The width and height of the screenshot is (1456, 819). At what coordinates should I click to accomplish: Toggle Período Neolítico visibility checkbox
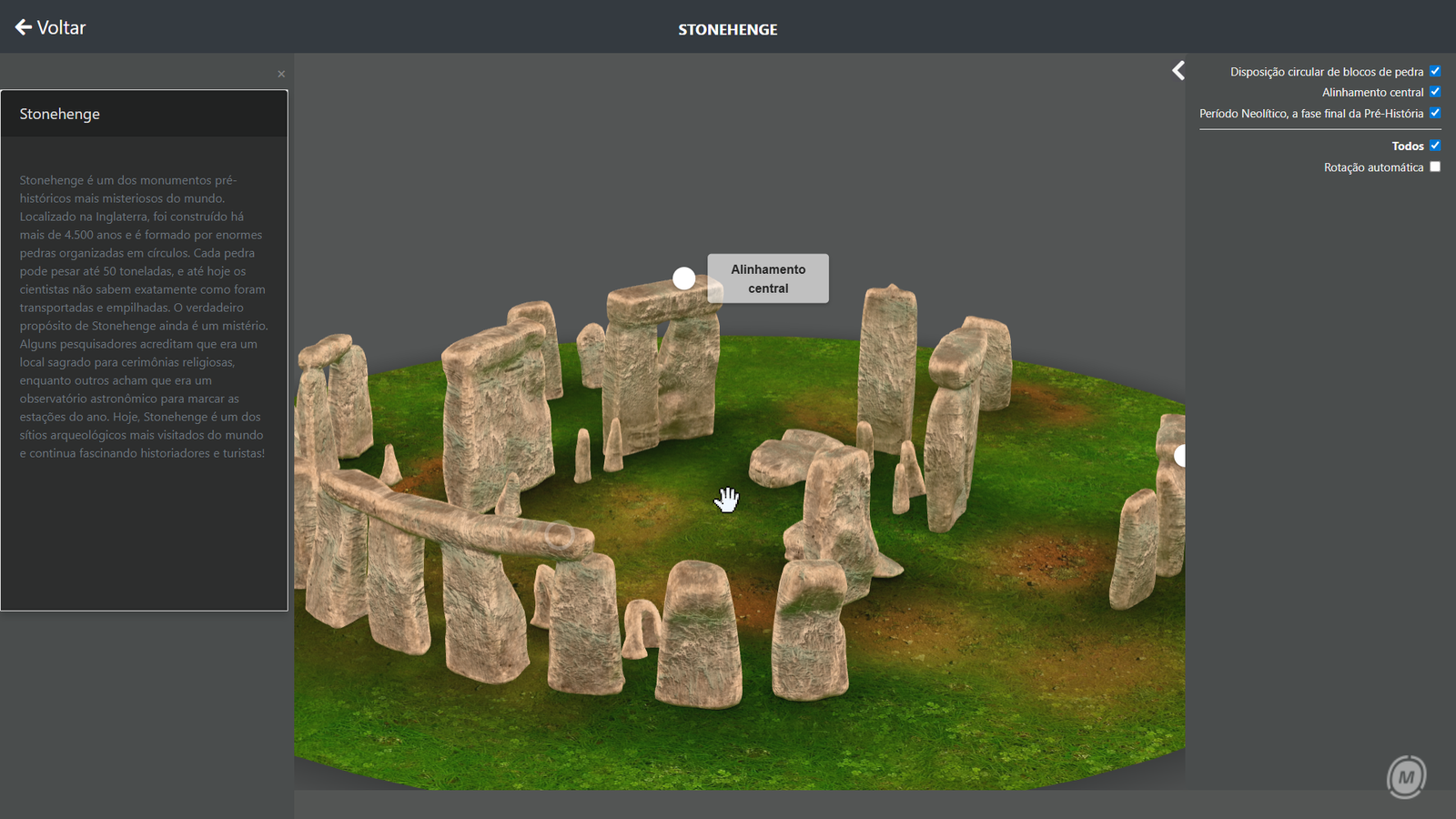pyautogui.click(x=1435, y=113)
